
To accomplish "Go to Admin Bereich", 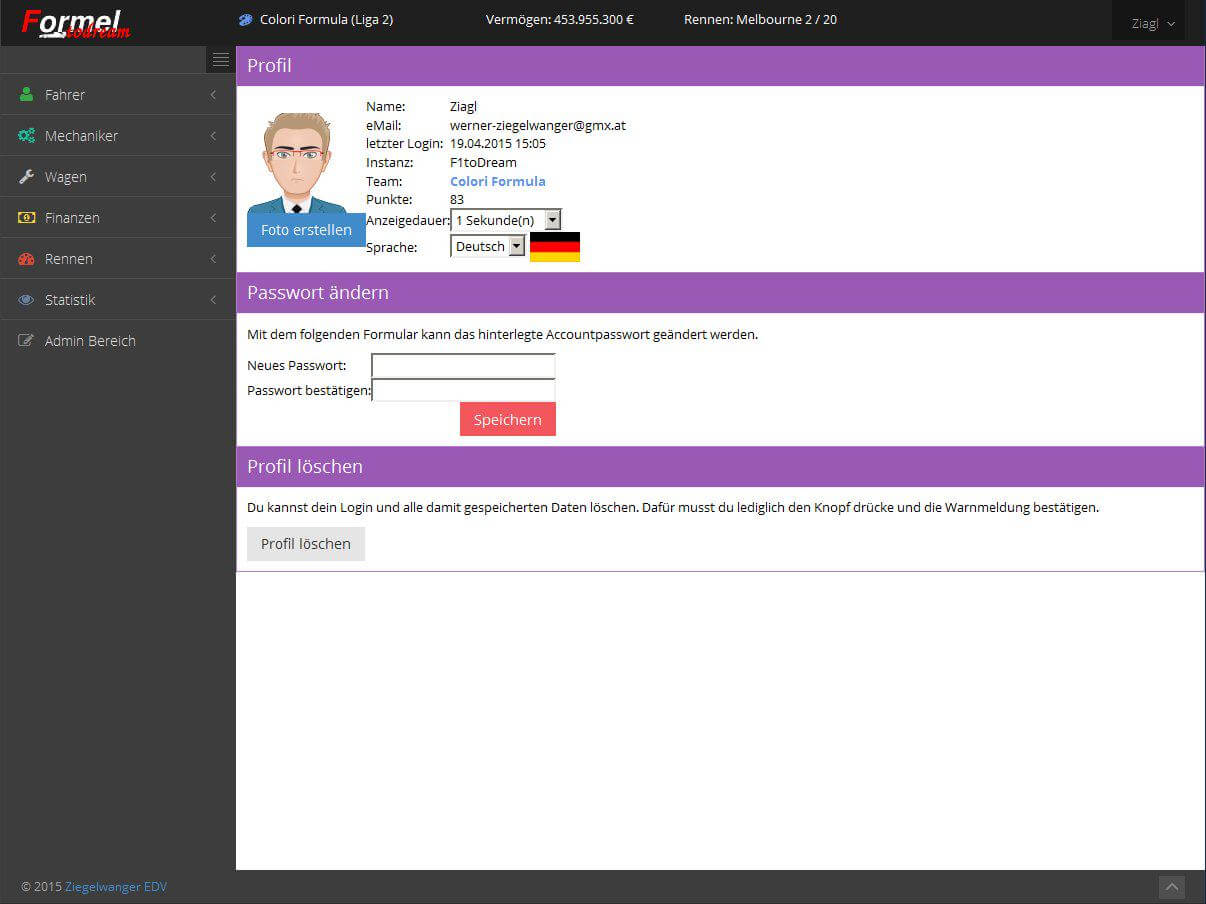I will click(x=117, y=341).
